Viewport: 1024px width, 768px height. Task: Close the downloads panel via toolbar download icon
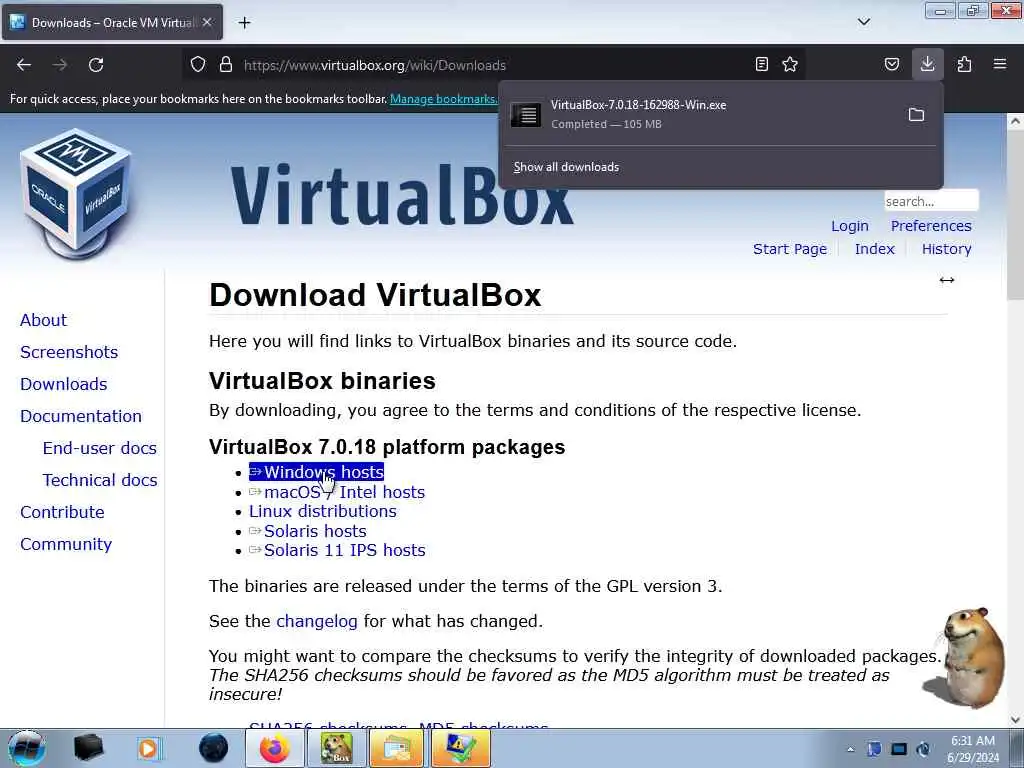(927, 64)
